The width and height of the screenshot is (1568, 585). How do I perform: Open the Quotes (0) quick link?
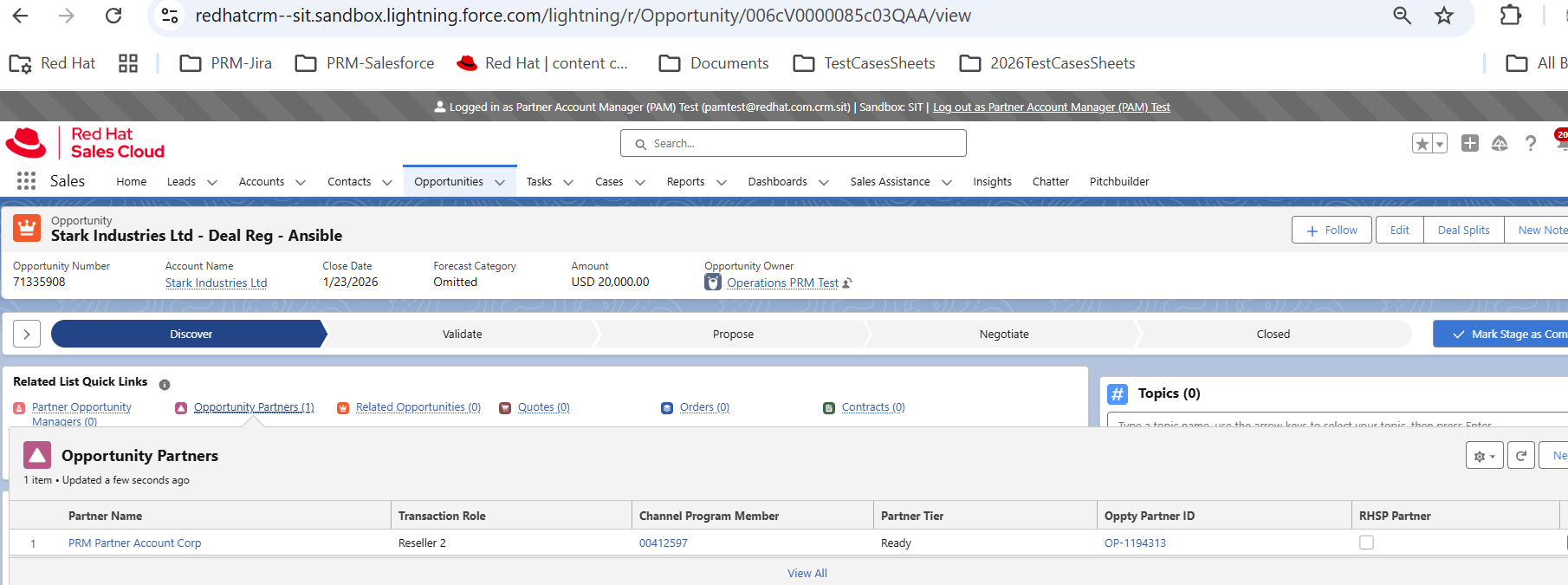point(543,406)
